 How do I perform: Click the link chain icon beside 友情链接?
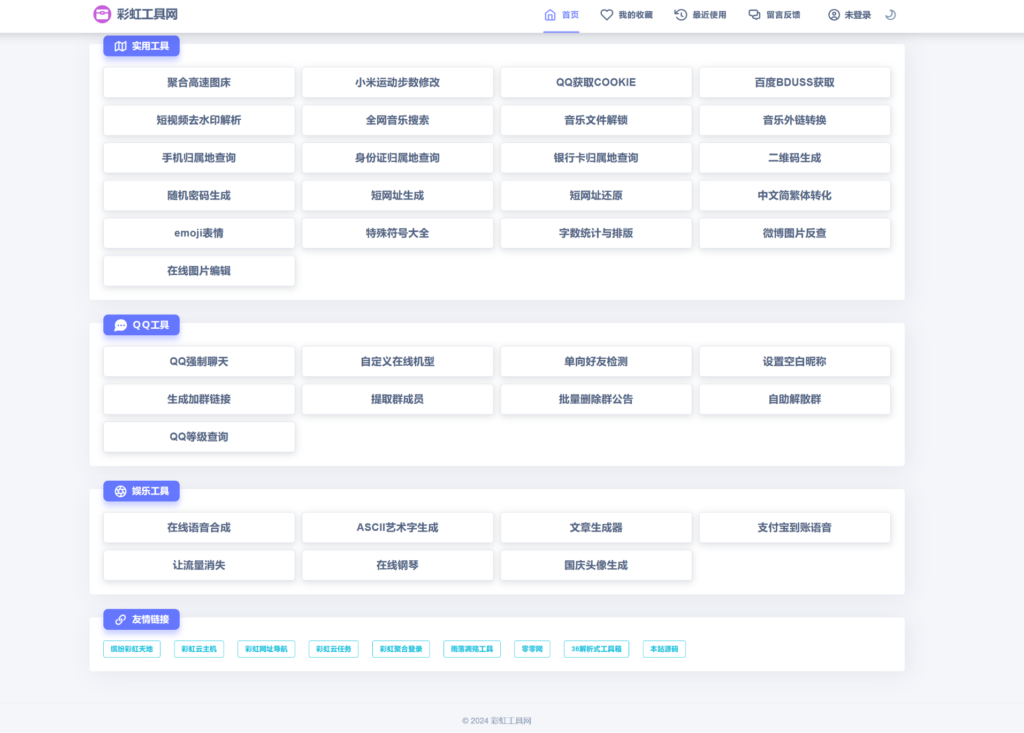click(121, 619)
